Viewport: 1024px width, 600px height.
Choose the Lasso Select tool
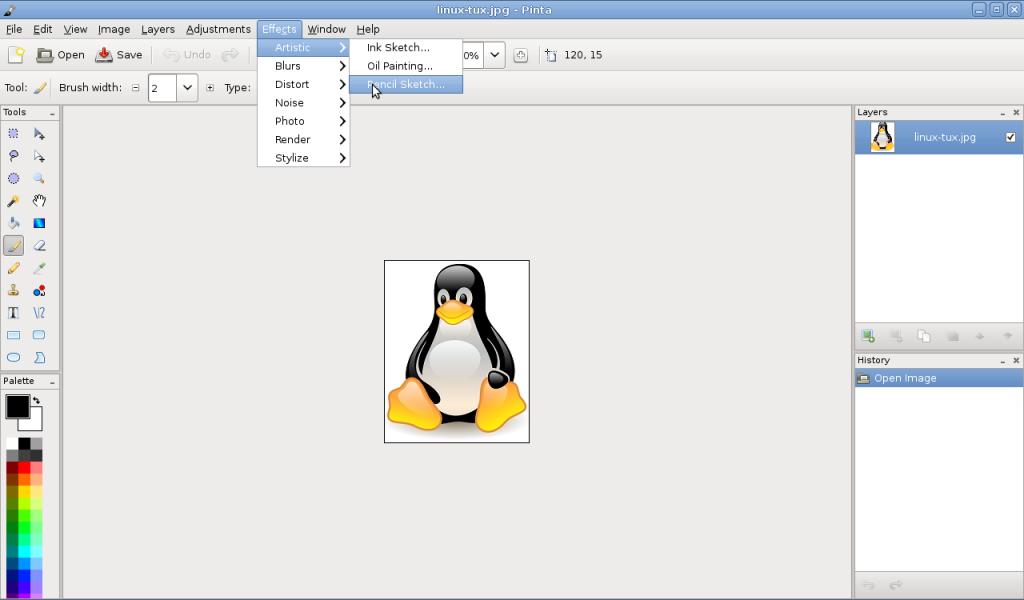pyautogui.click(x=13, y=156)
